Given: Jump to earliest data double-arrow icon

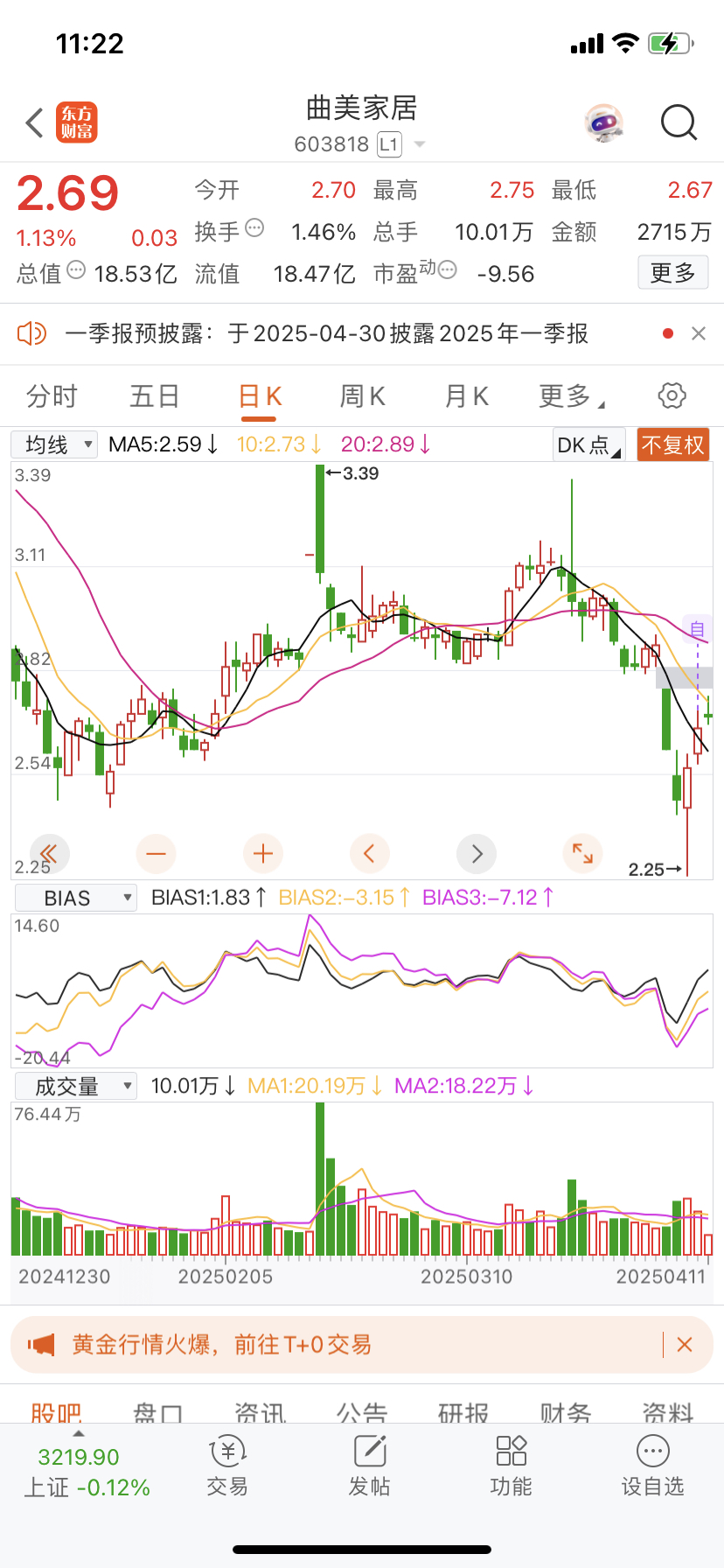Looking at the screenshot, I should [x=49, y=853].
